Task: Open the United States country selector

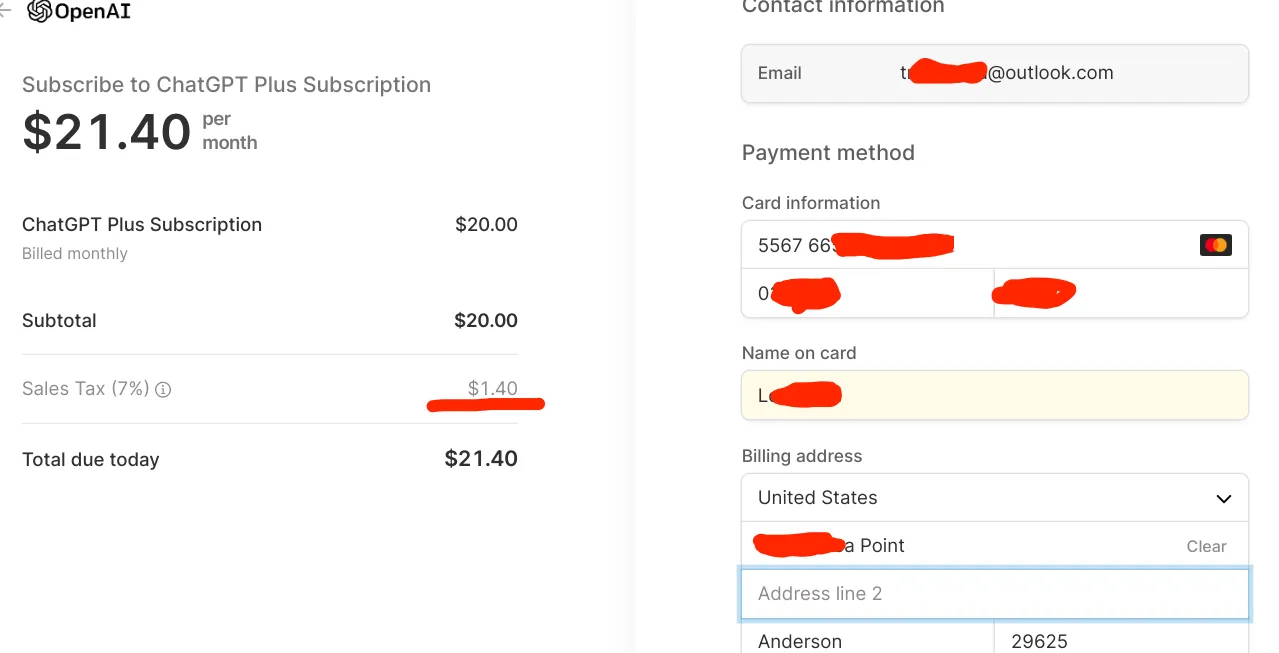Action: (995, 498)
